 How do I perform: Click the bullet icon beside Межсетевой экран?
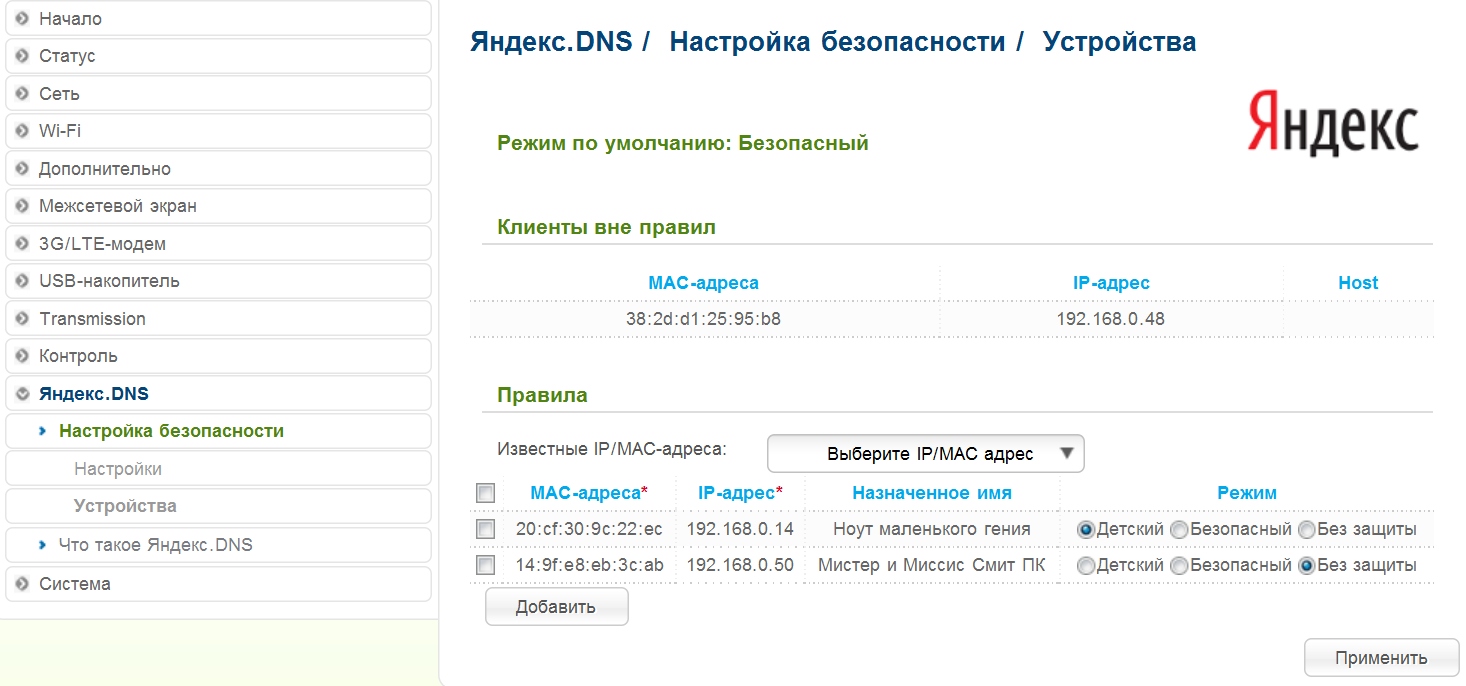22,206
